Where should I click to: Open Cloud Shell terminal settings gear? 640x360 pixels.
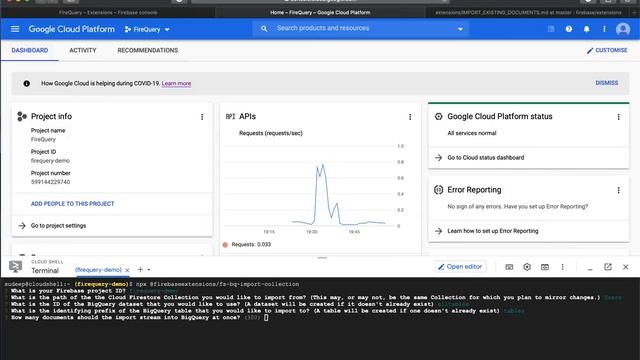(x=527, y=267)
